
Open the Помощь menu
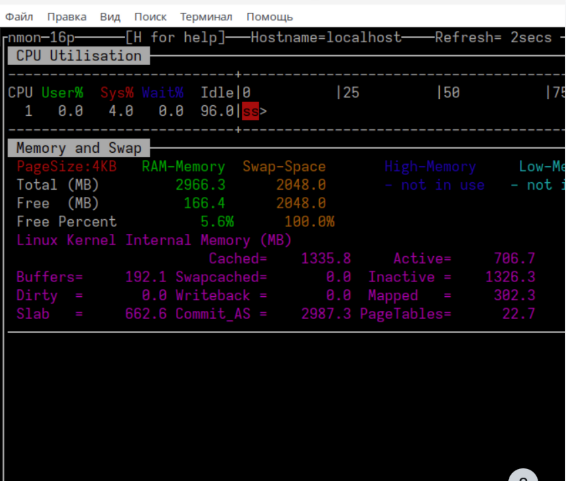click(x=270, y=17)
